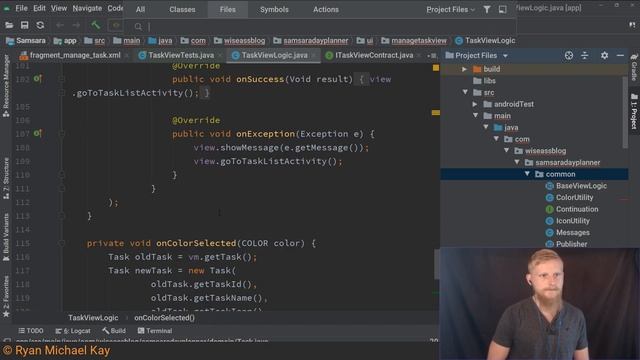Open the Structure side panel
Image resolution: width=640 pixels, height=360 pixels.
[x=6, y=179]
